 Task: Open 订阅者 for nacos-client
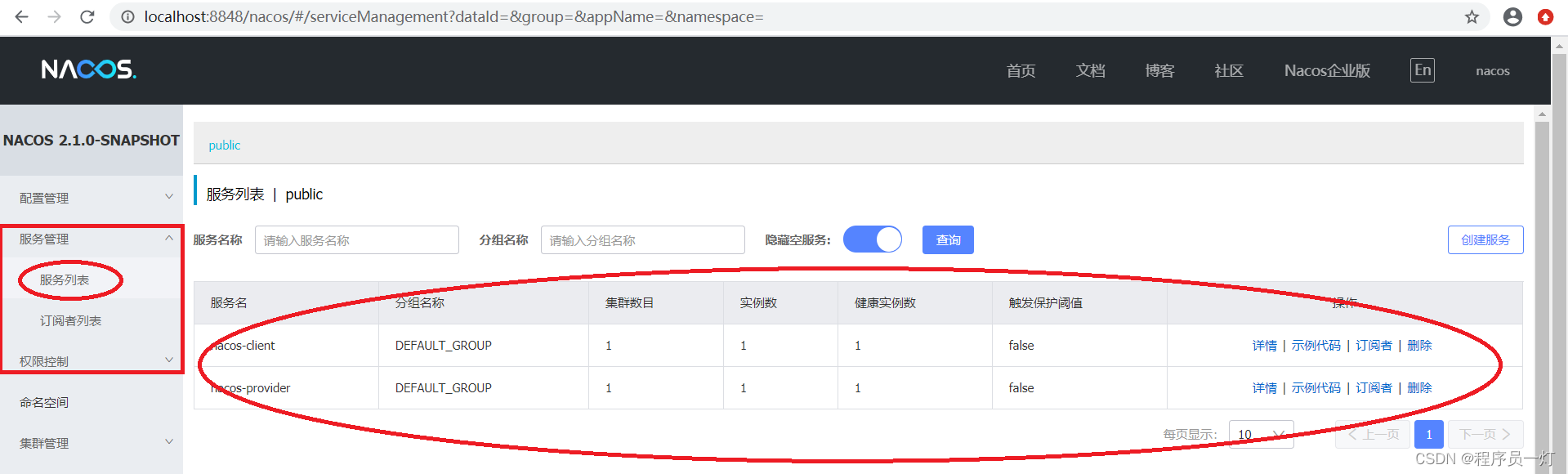pos(1374,345)
